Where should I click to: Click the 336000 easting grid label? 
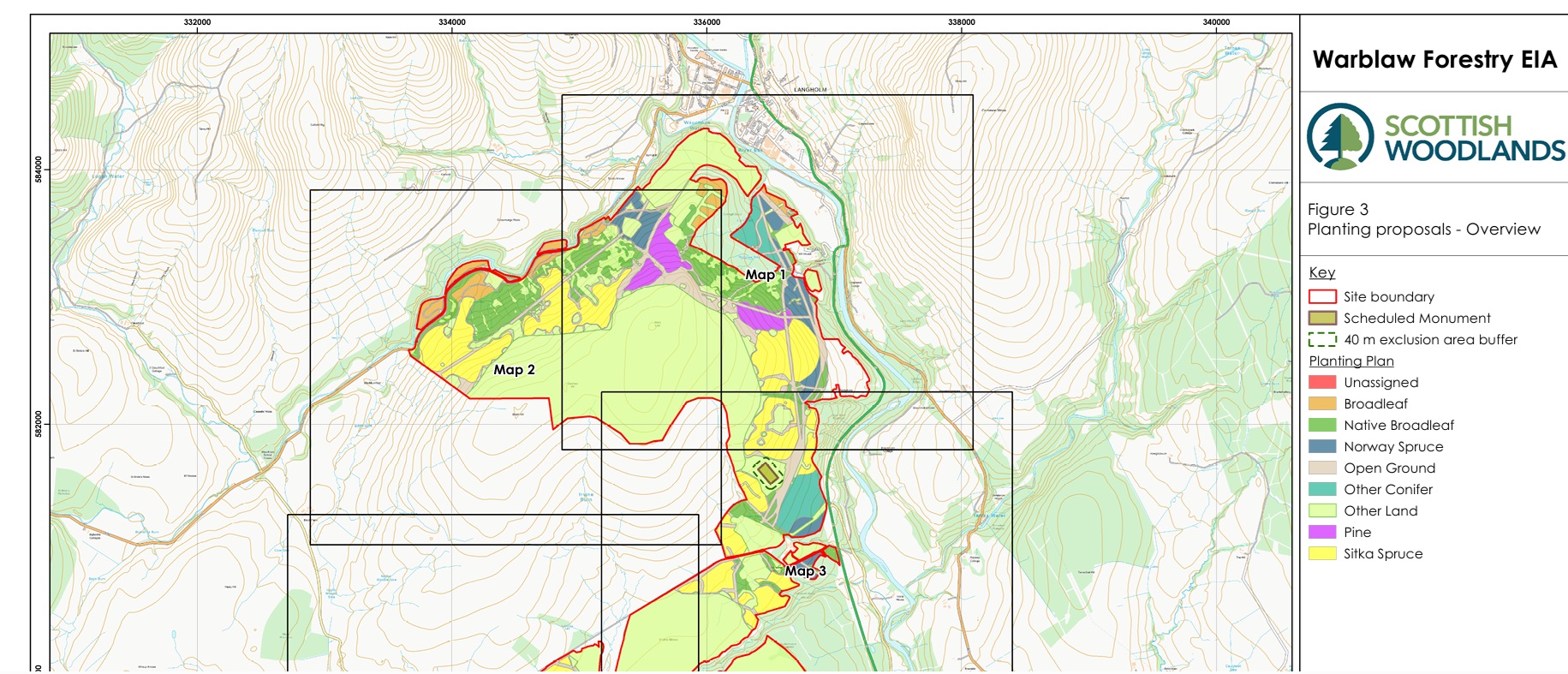pos(706,22)
